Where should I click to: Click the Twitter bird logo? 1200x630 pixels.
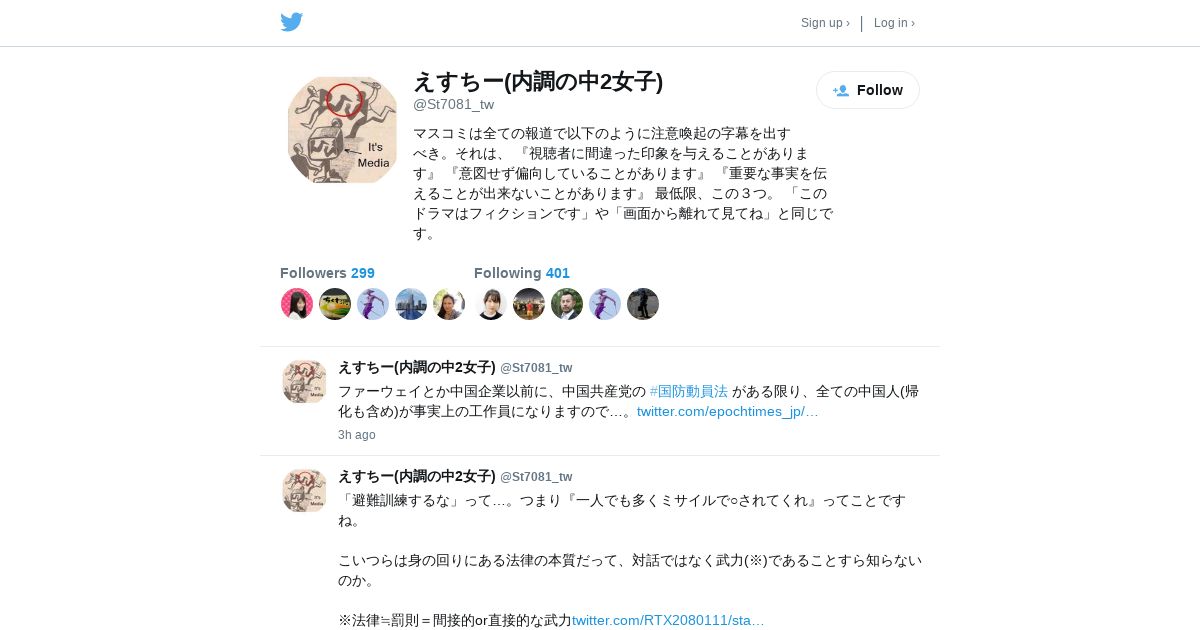click(x=291, y=22)
